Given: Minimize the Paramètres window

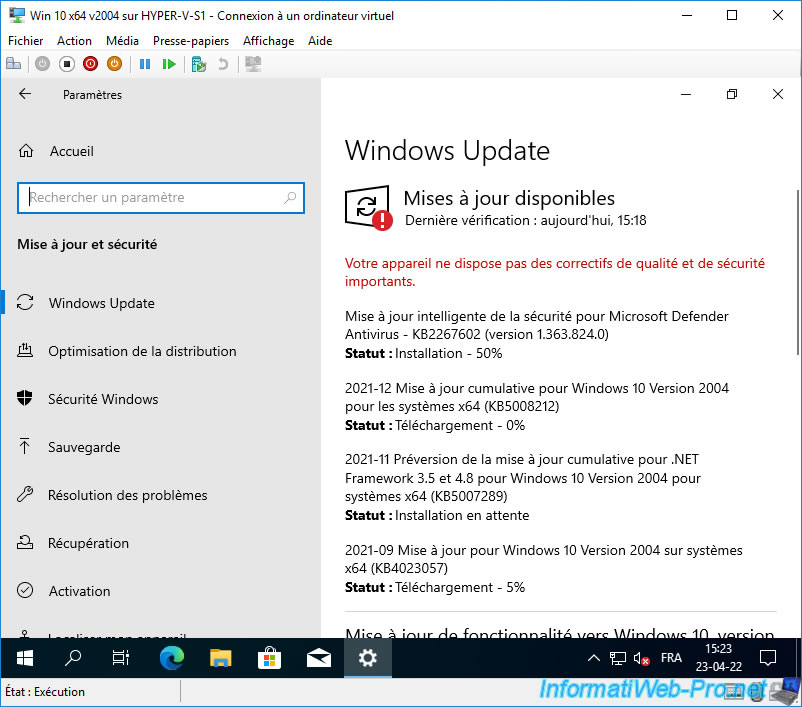Looking at the screenshot, I should click(x=686, y=94).
